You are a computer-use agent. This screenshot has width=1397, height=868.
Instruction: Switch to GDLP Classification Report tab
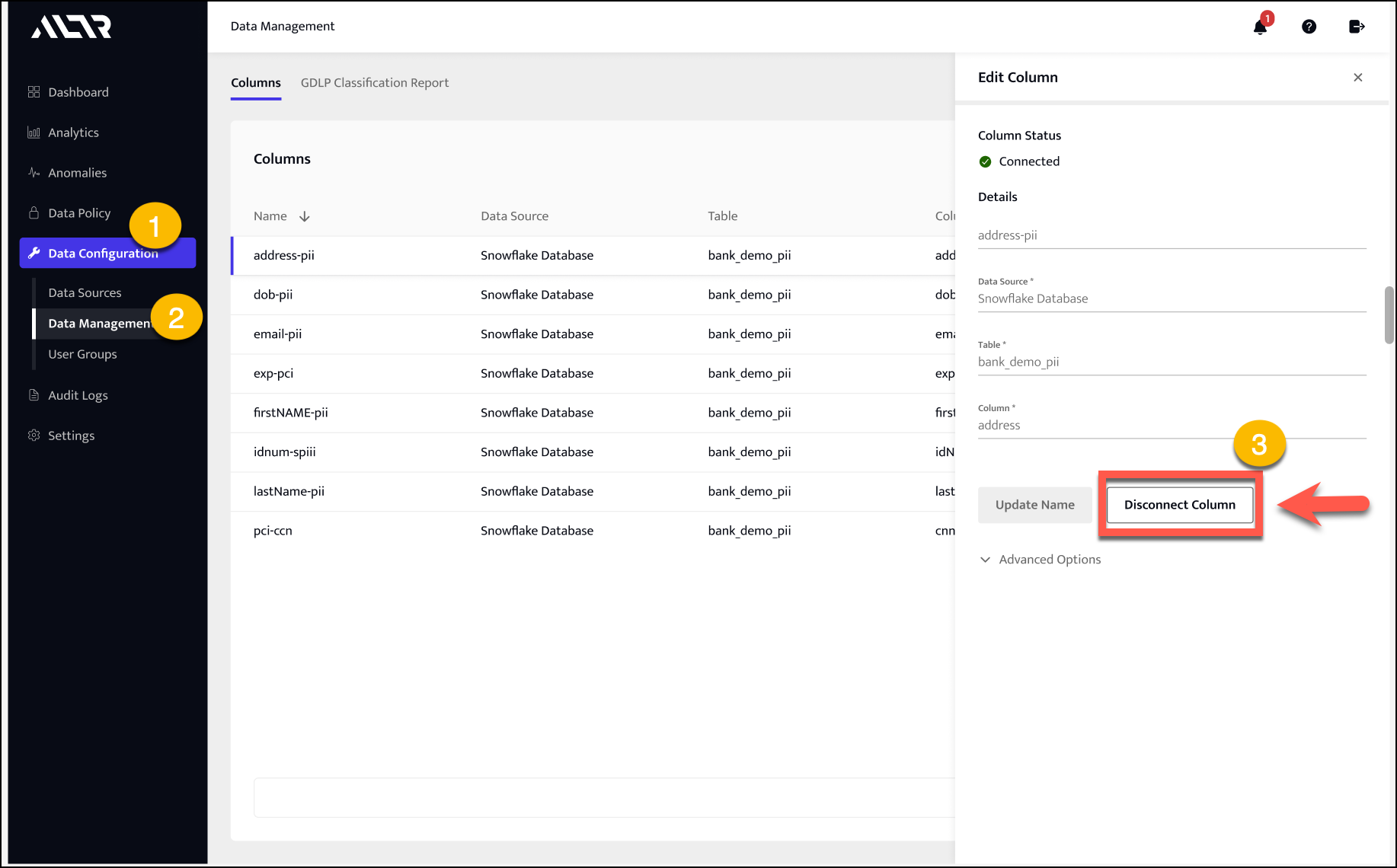[374, 83]
